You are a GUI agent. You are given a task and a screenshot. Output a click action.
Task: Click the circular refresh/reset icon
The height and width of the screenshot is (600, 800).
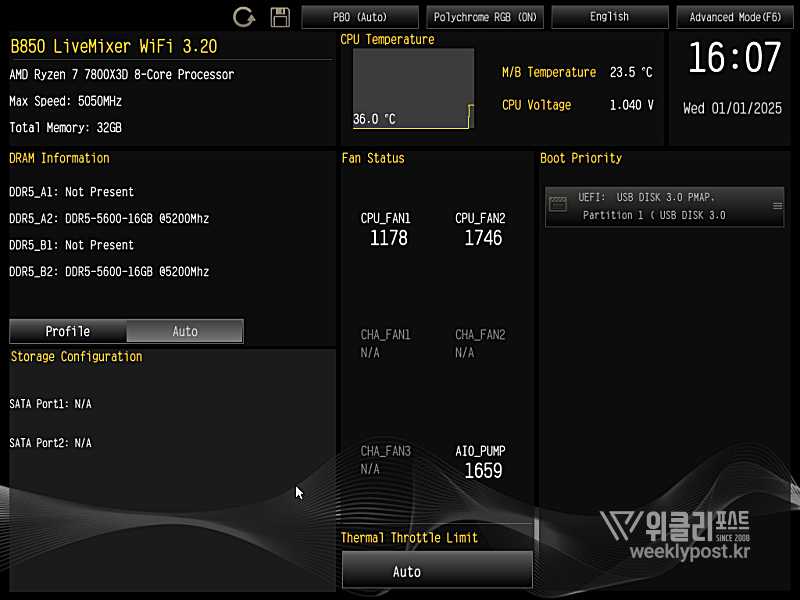pyautogui.click(x=244, y=17)
